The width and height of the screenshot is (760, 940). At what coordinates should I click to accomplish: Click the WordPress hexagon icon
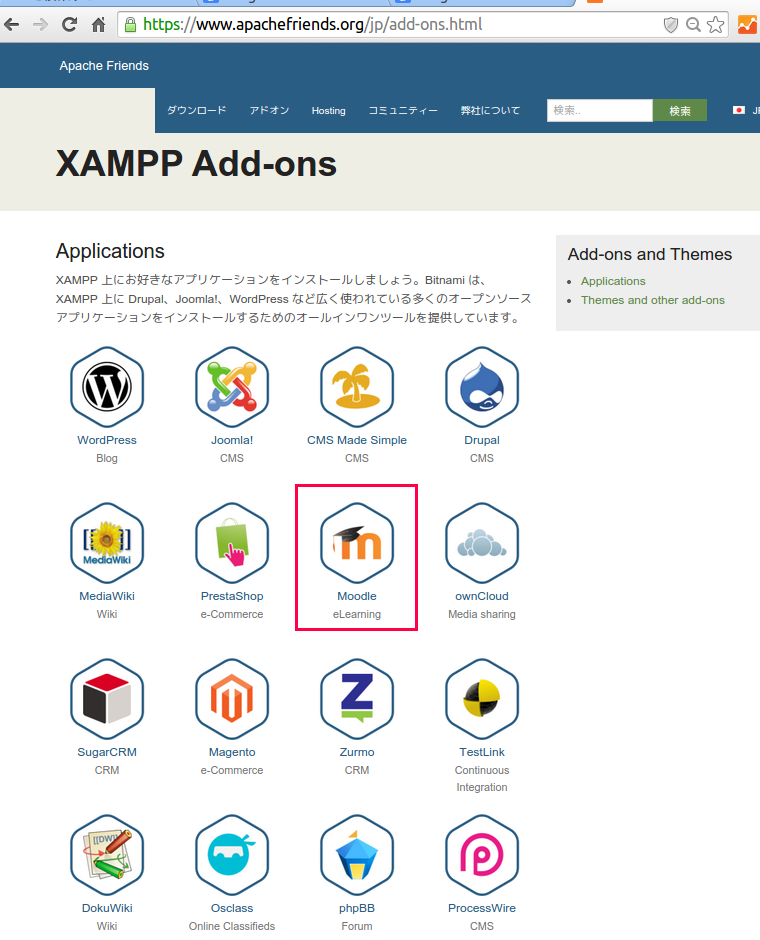click(x=107, y=387)
